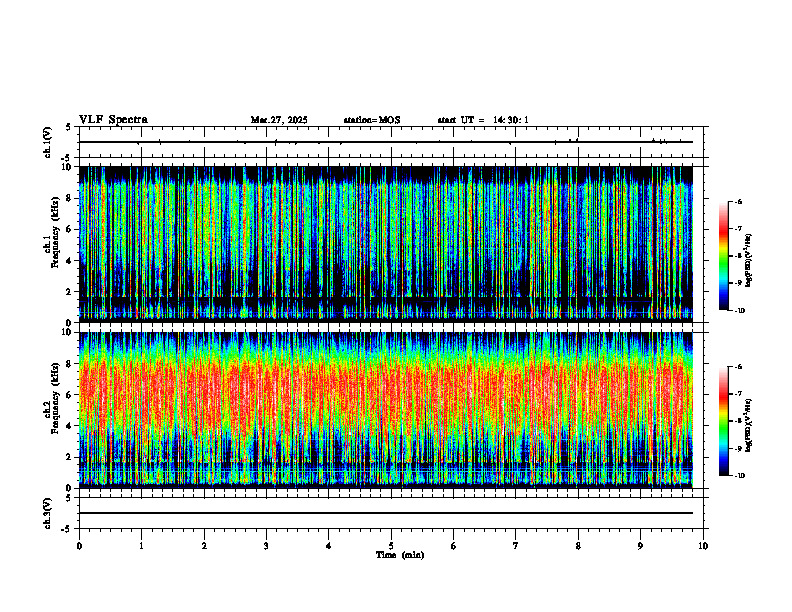Click the "VLF Spectra" plot title
Image resolution: width=792 pixels, height=612 pixels.
113,120
